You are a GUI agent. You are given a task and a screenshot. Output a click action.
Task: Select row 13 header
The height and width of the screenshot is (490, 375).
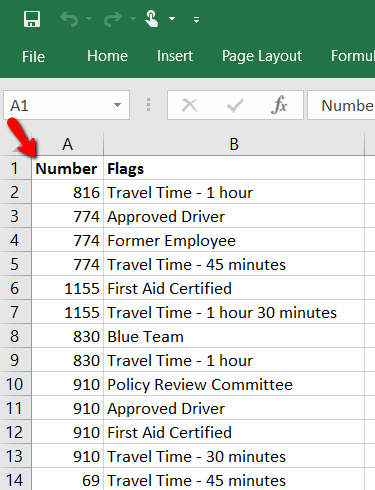point(16,456)
